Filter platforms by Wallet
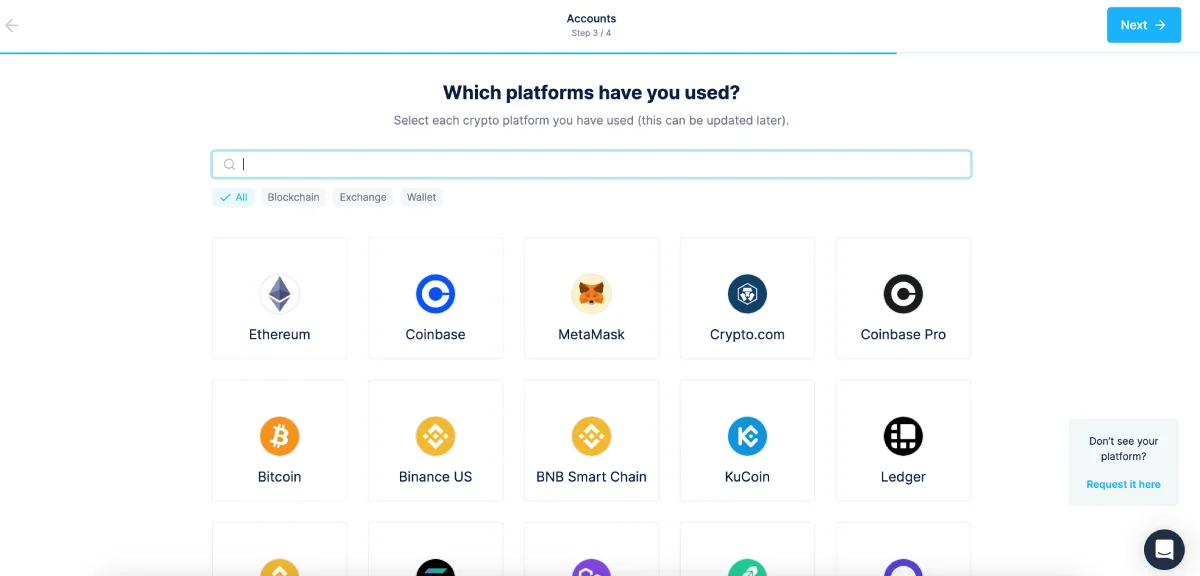Viewport: 1200px width, 576px height. pos(421,197)
